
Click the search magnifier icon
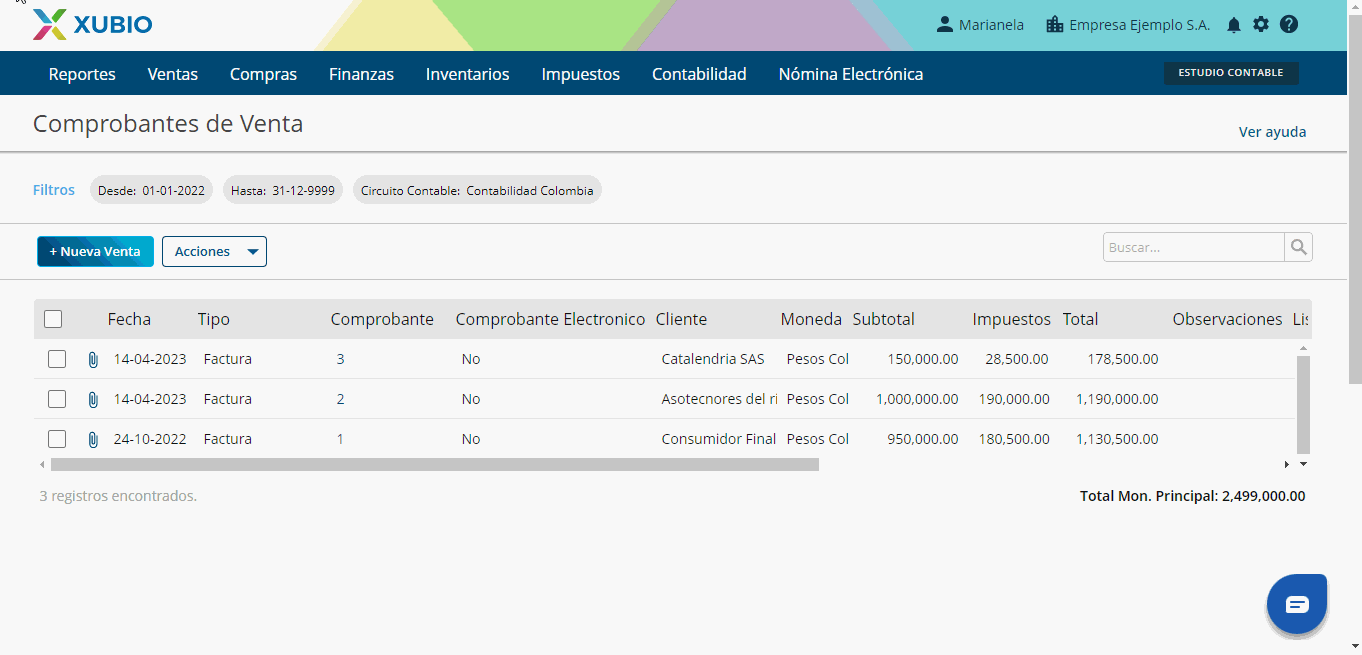pos(1298,247)
